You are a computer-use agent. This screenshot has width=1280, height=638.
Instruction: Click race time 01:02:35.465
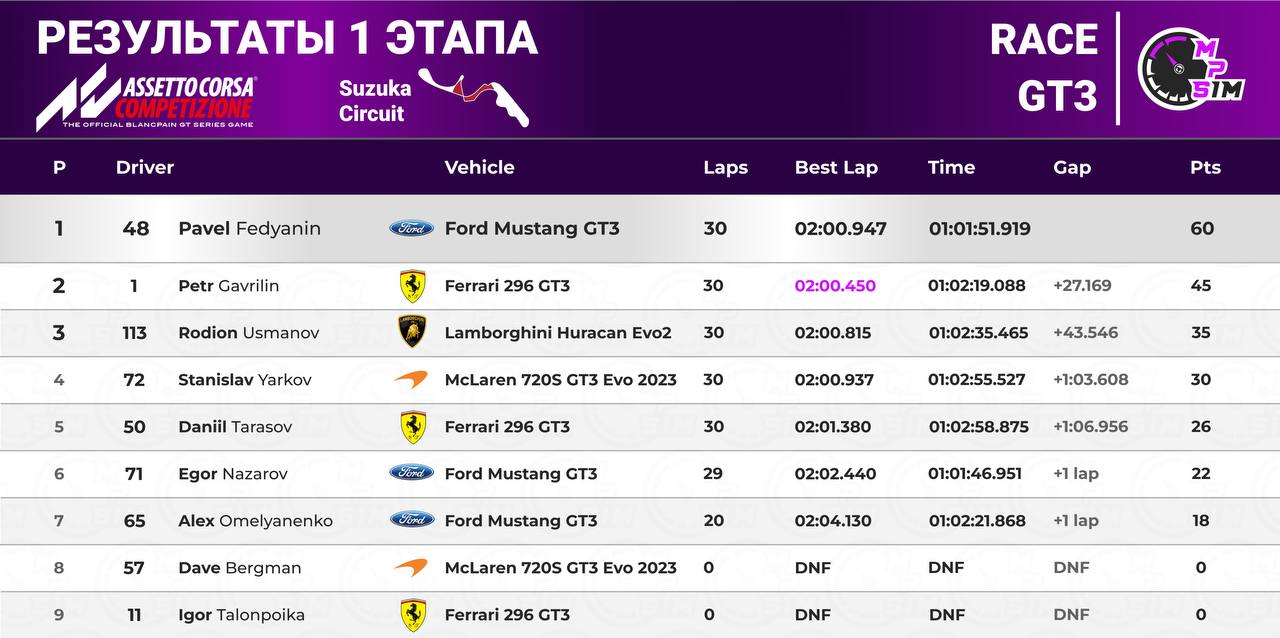coord(978,333)
